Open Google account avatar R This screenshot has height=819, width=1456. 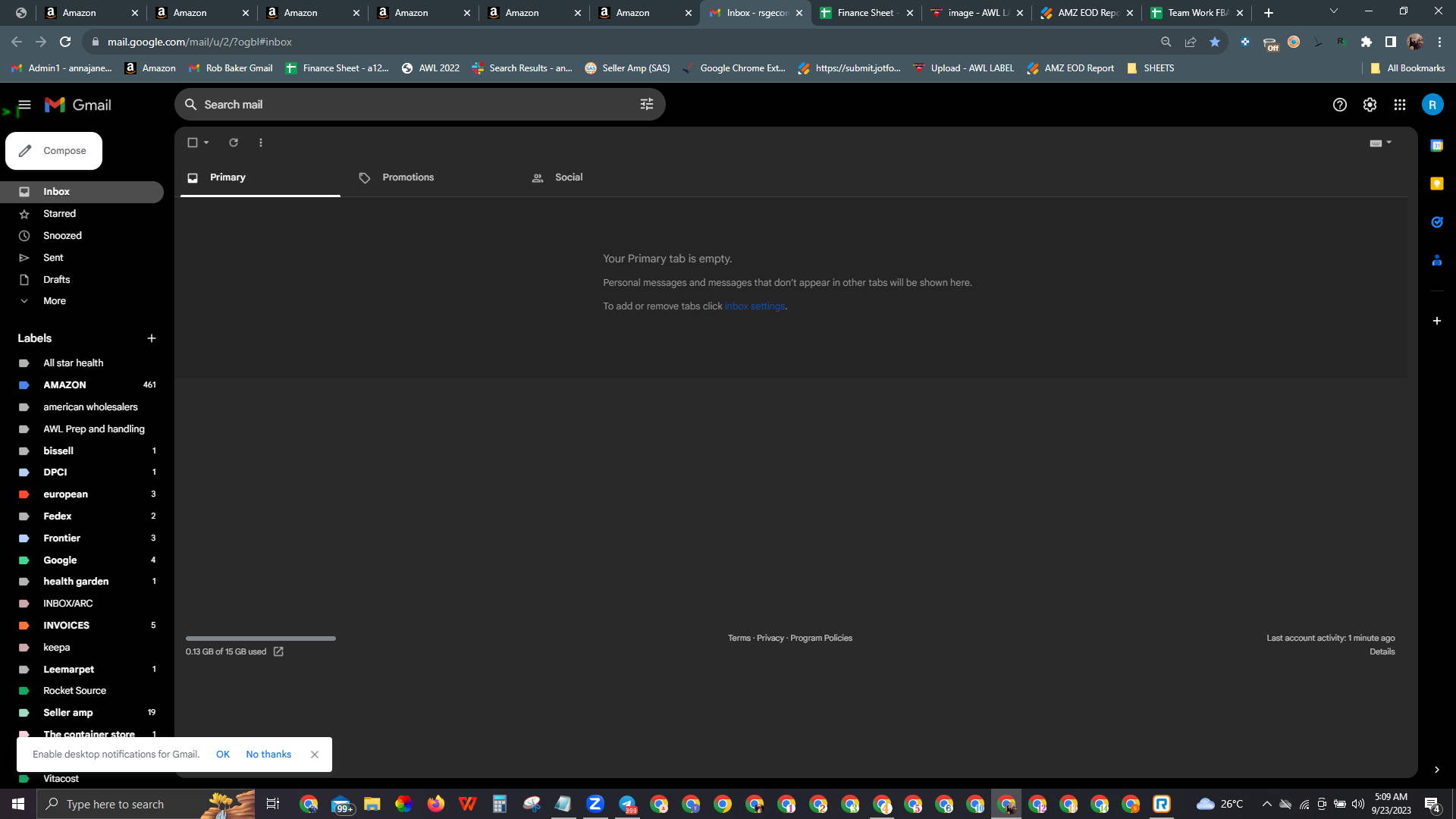(1432, 105)
